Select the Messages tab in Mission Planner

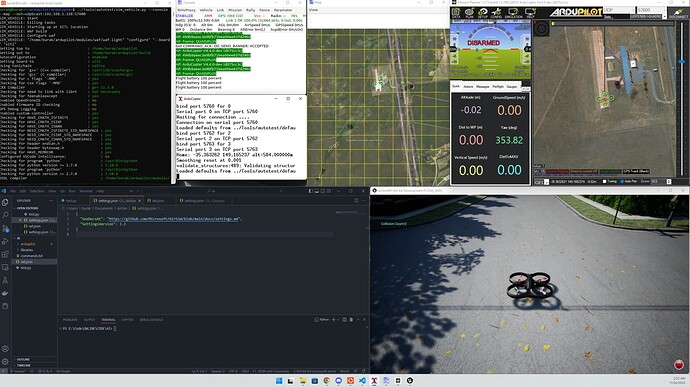[483, 87]
